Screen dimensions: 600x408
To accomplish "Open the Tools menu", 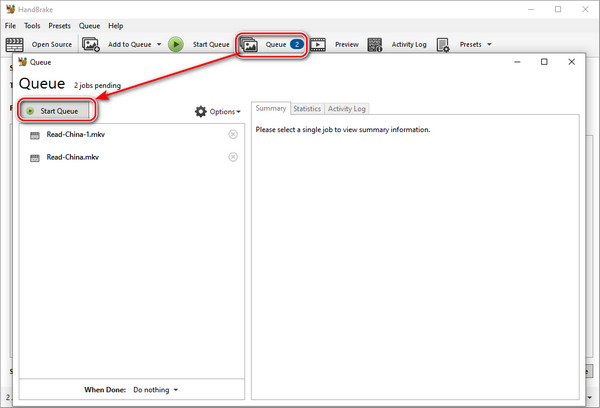I will pyautogui.click(x=32, y=26).
